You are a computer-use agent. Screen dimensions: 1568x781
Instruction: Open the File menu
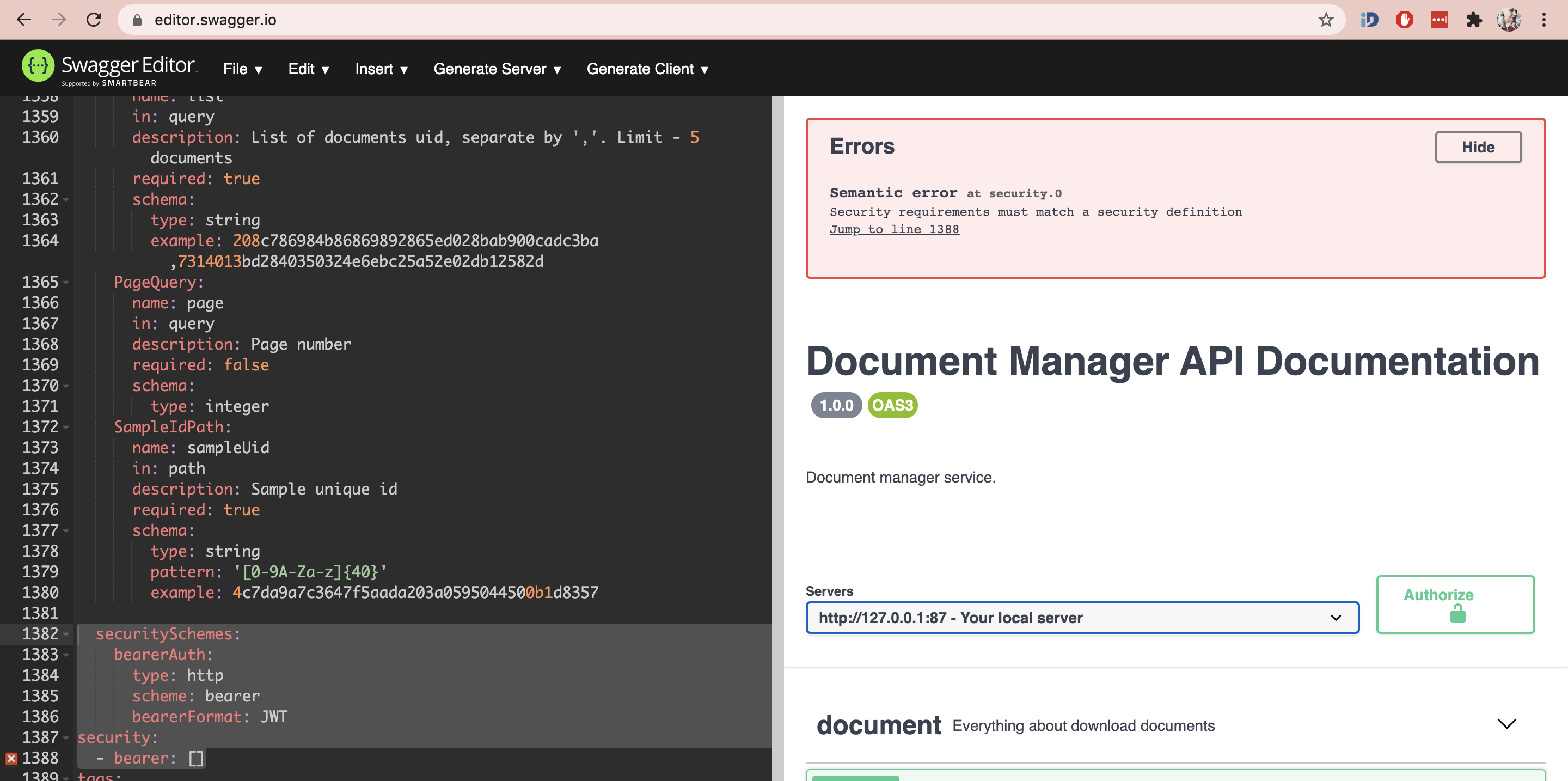point(242,69)
